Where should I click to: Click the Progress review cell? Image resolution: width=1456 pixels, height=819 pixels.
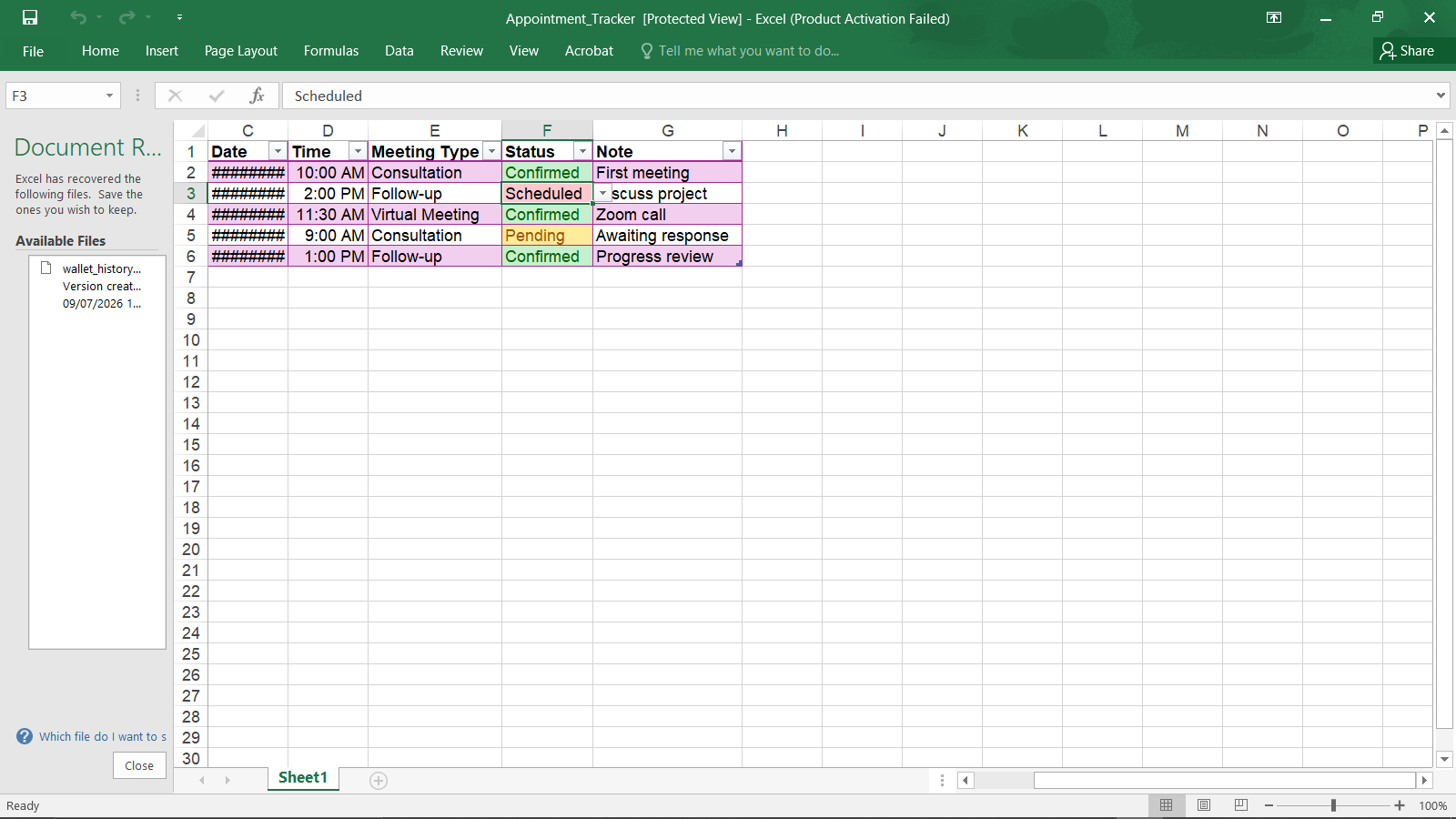click(x=667, y=257)
